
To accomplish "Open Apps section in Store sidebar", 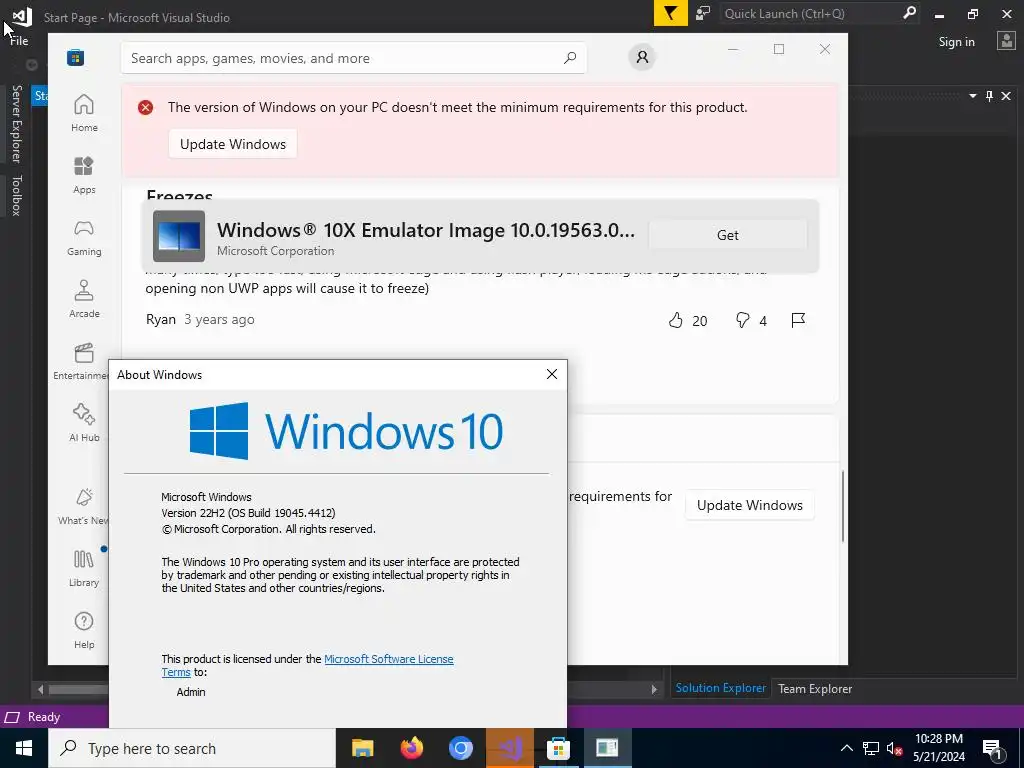I will point(84,176).
